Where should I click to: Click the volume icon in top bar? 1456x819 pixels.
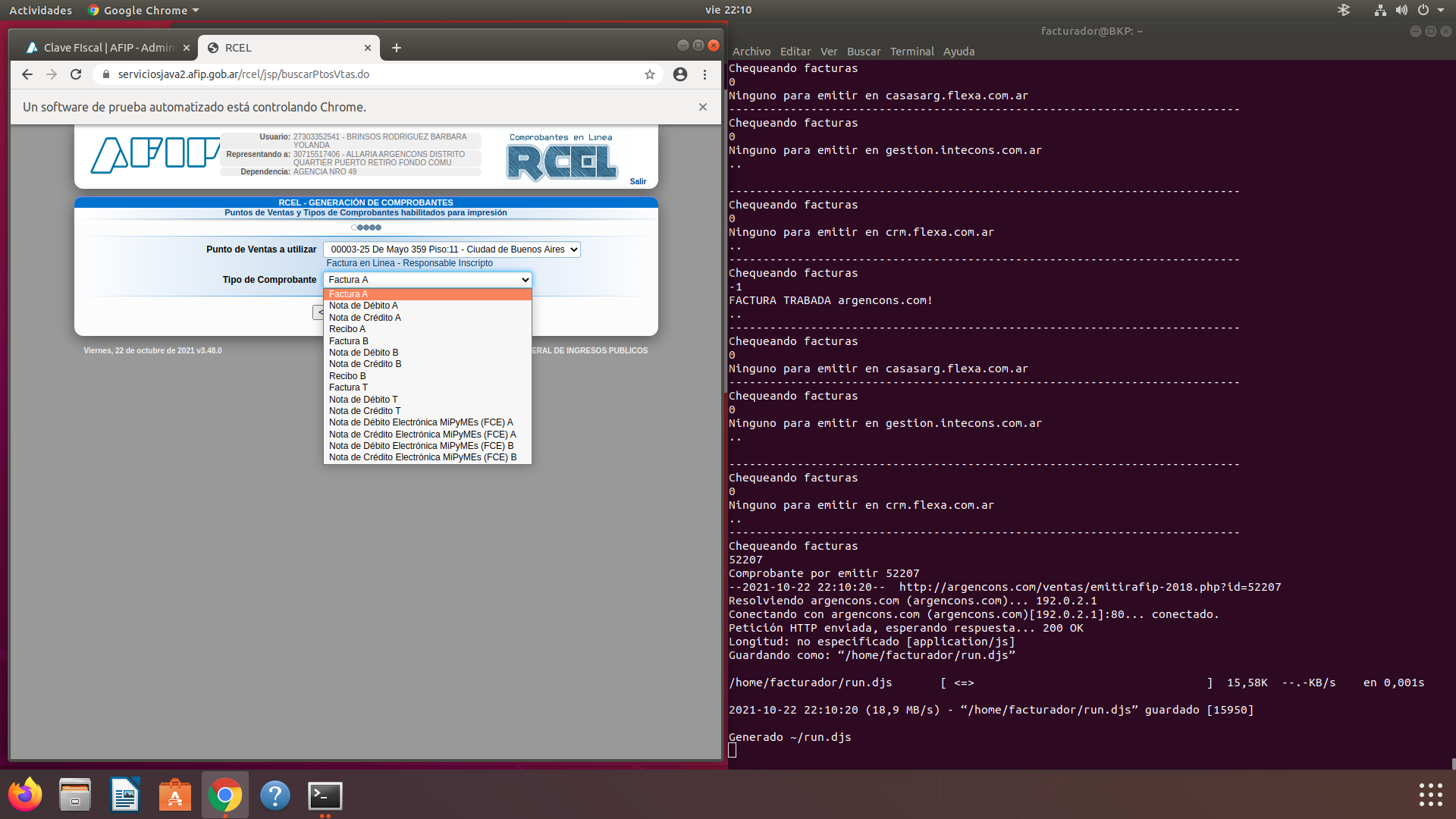(x=1401, y=10)
